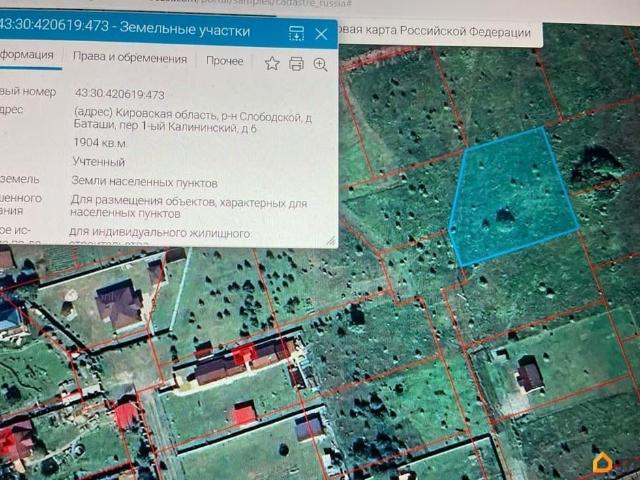640x480 pixels.
Task: Click the resize grip of the info panel
Action: click(x=331, y=241)
